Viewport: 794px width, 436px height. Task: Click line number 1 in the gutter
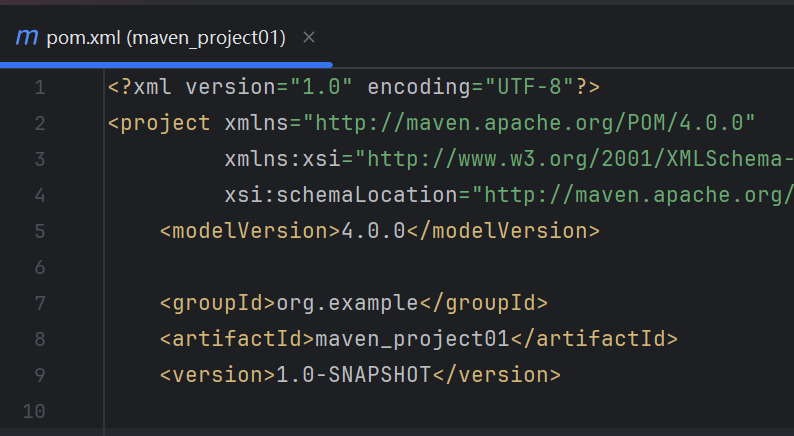point(41,88)
